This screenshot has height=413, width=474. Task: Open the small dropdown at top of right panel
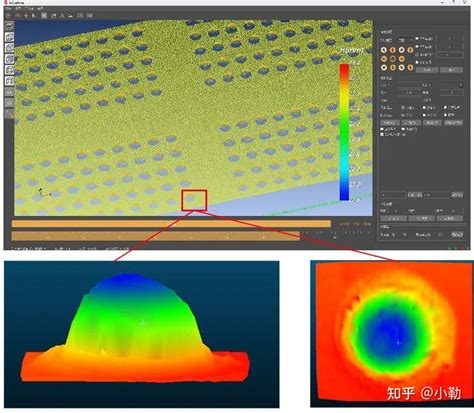(405, 40)
